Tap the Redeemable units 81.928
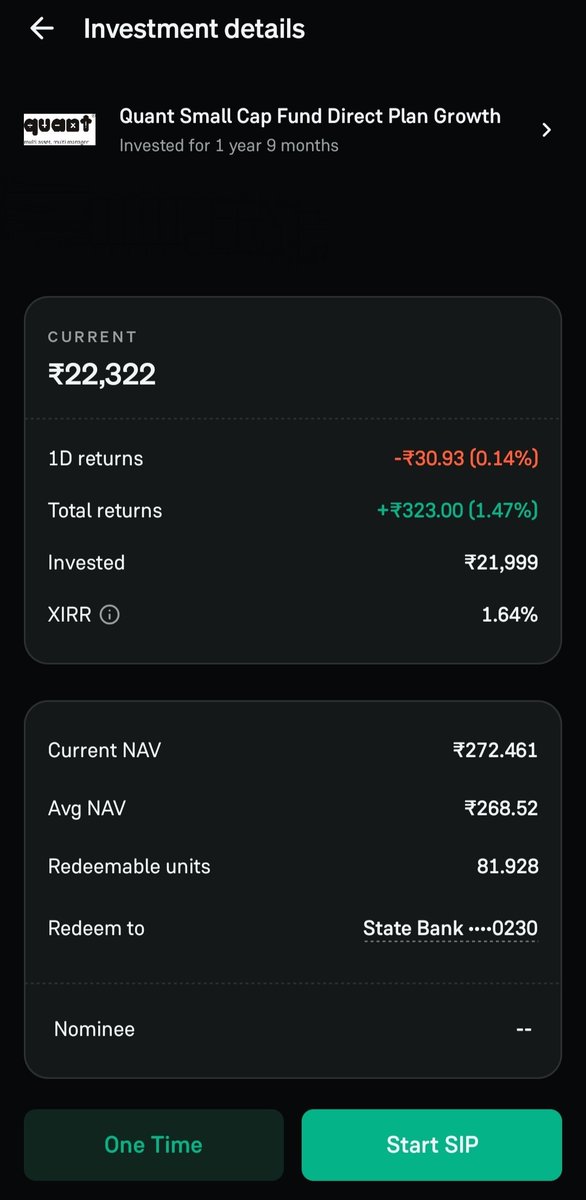The image size is (586, 1200). (507, 866)
